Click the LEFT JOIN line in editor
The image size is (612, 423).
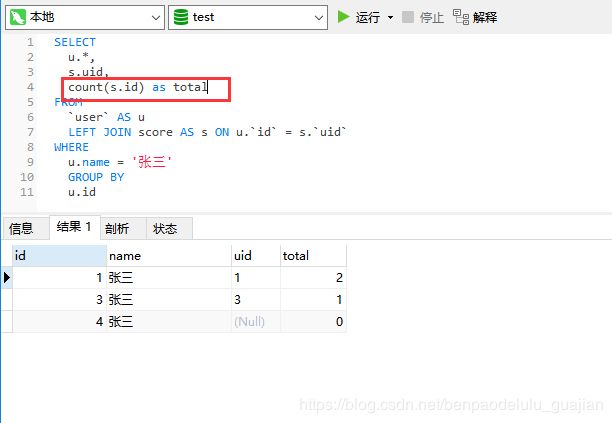(x=207, y=132)
